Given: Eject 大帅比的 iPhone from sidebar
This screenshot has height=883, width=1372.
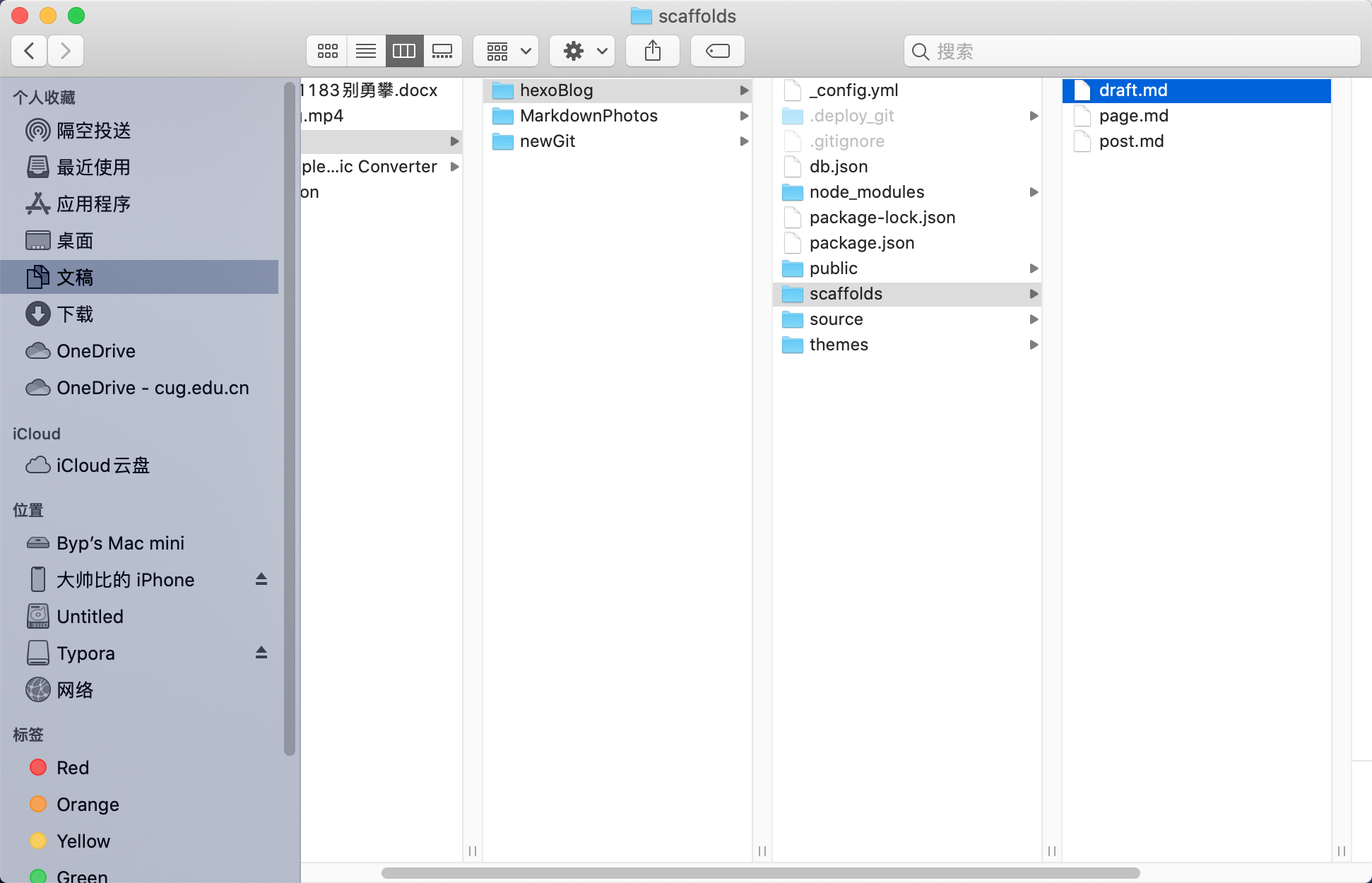Looking at the screenshot, I should point(261,579).
